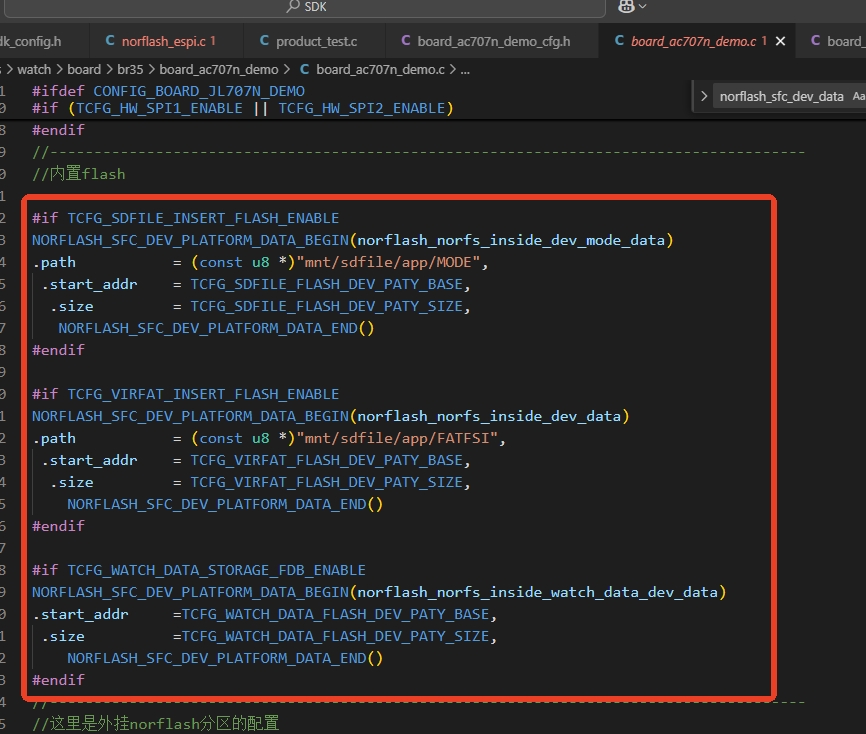This screenshot has height=734, width=866.
Task: Click the //内置flash comment line
Action: 79,174
